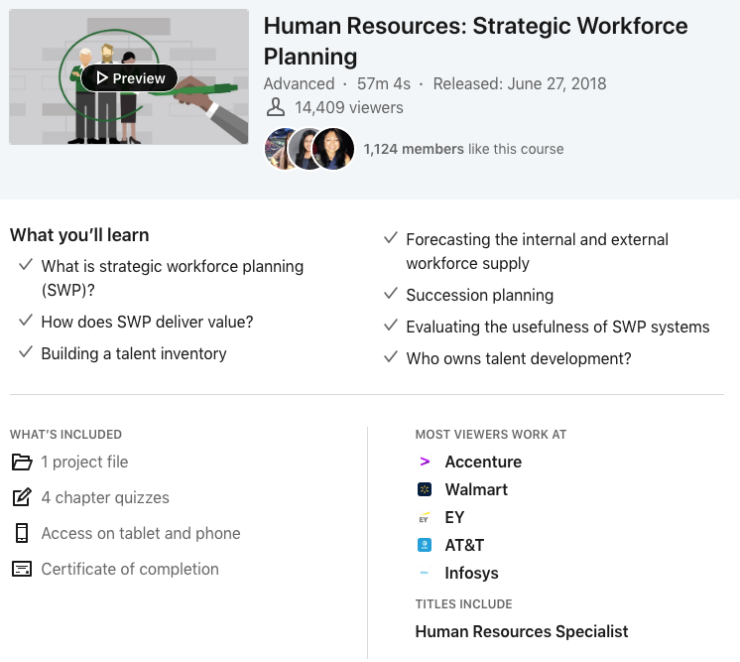Viewport: 740px width, 662px height.
Task: Click the viewers person icon
Action: (x=276, y=108)
